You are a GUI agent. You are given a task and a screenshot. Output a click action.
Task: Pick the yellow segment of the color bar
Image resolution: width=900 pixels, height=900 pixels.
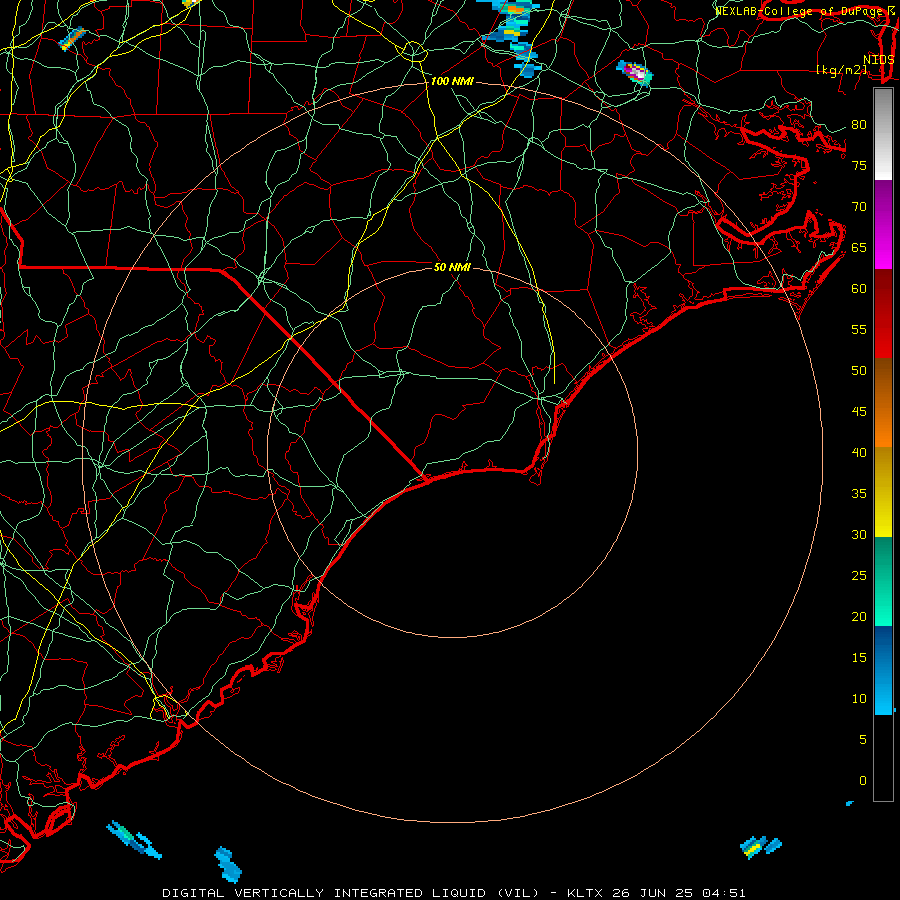(883, 492)
